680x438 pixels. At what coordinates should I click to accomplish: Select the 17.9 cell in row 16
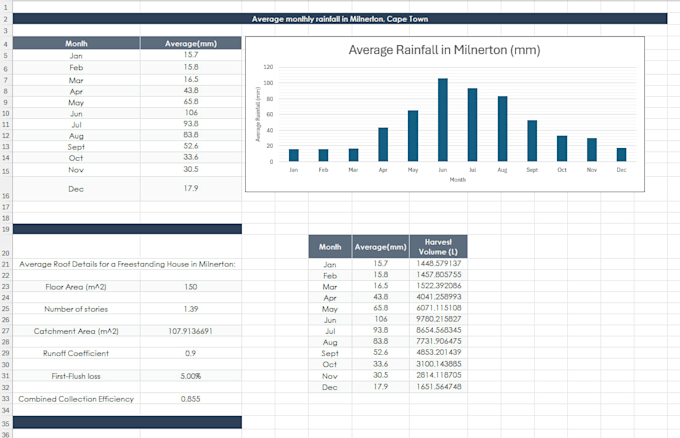pos(191,188)
